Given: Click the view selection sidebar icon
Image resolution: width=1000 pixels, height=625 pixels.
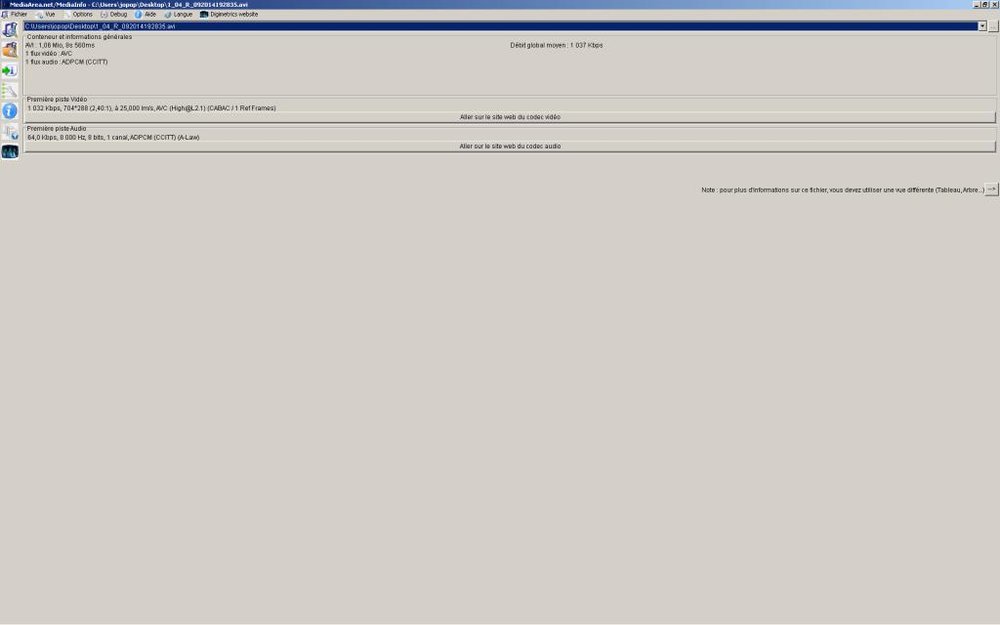Looking at the screenshot, I should (10, 91).
